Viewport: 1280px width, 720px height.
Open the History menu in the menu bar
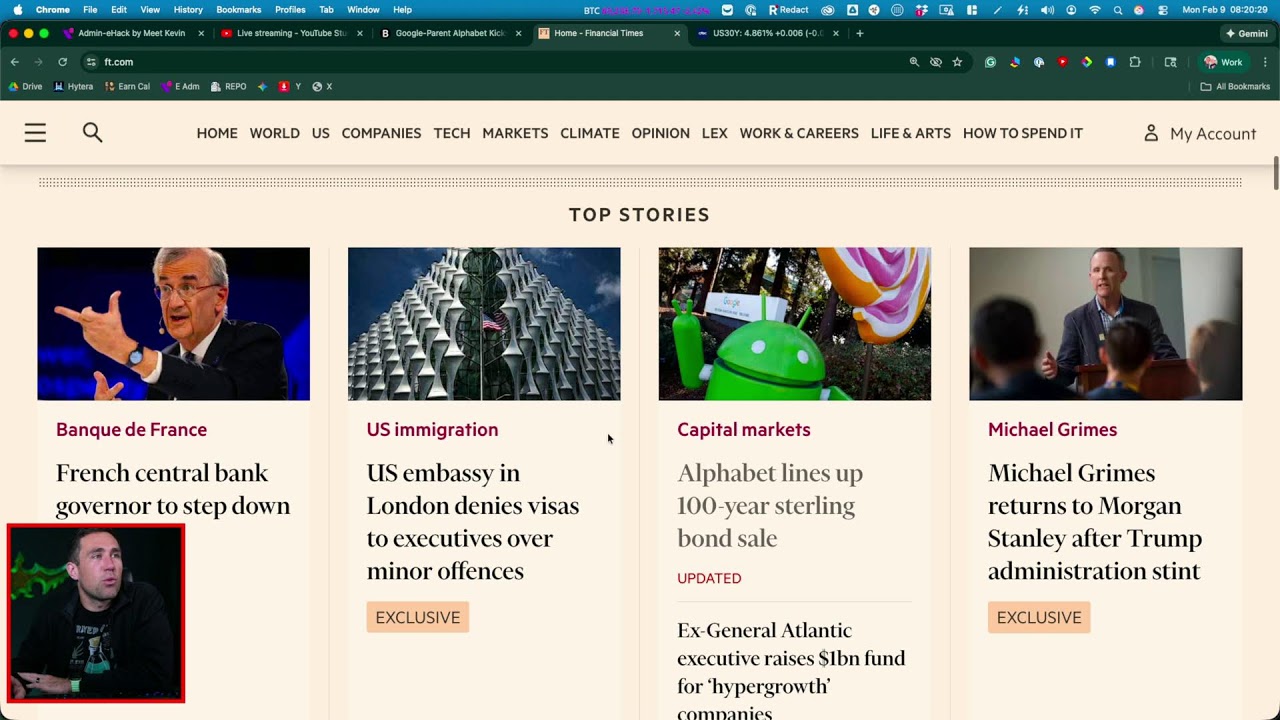188,10
